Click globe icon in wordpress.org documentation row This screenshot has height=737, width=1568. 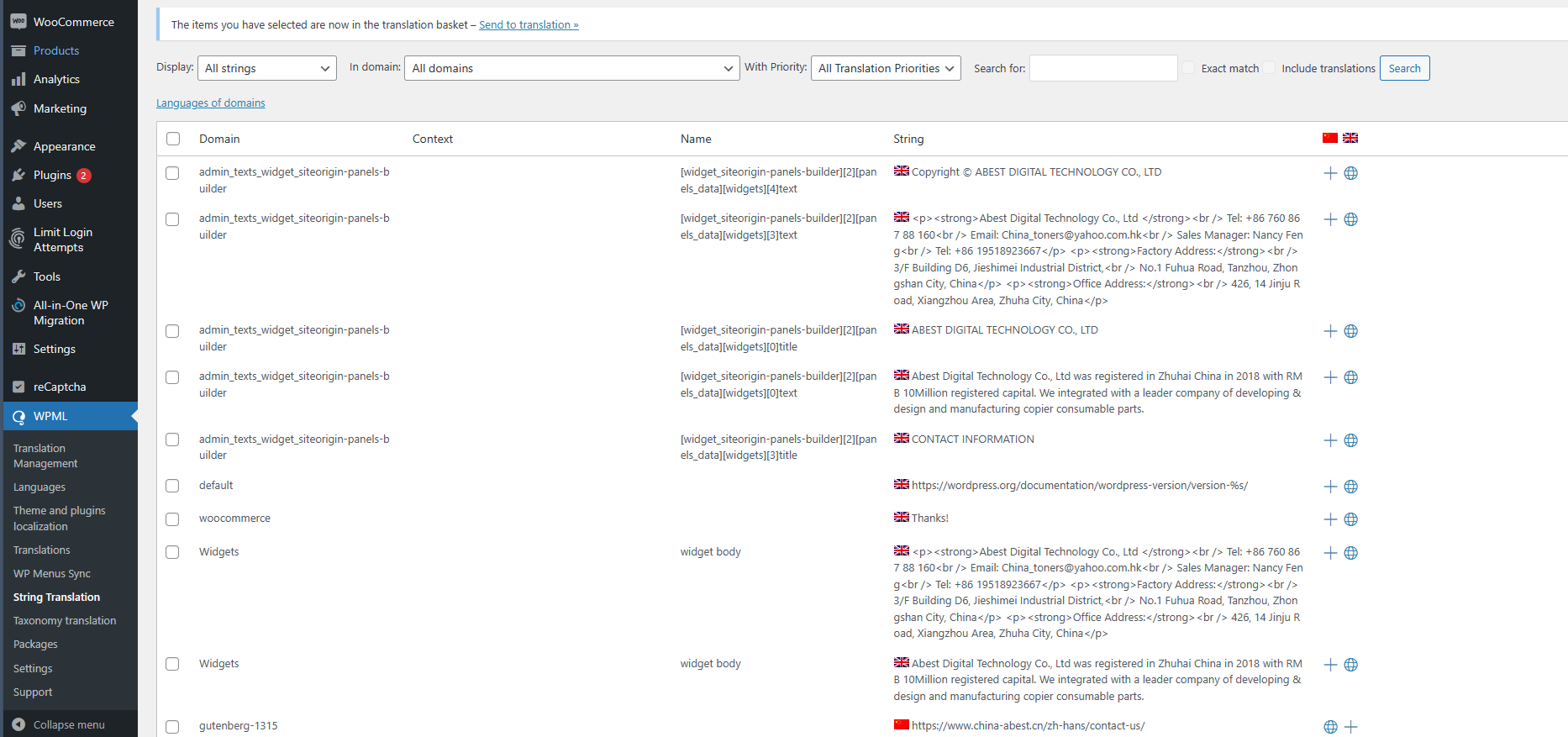click(1351, 487)
